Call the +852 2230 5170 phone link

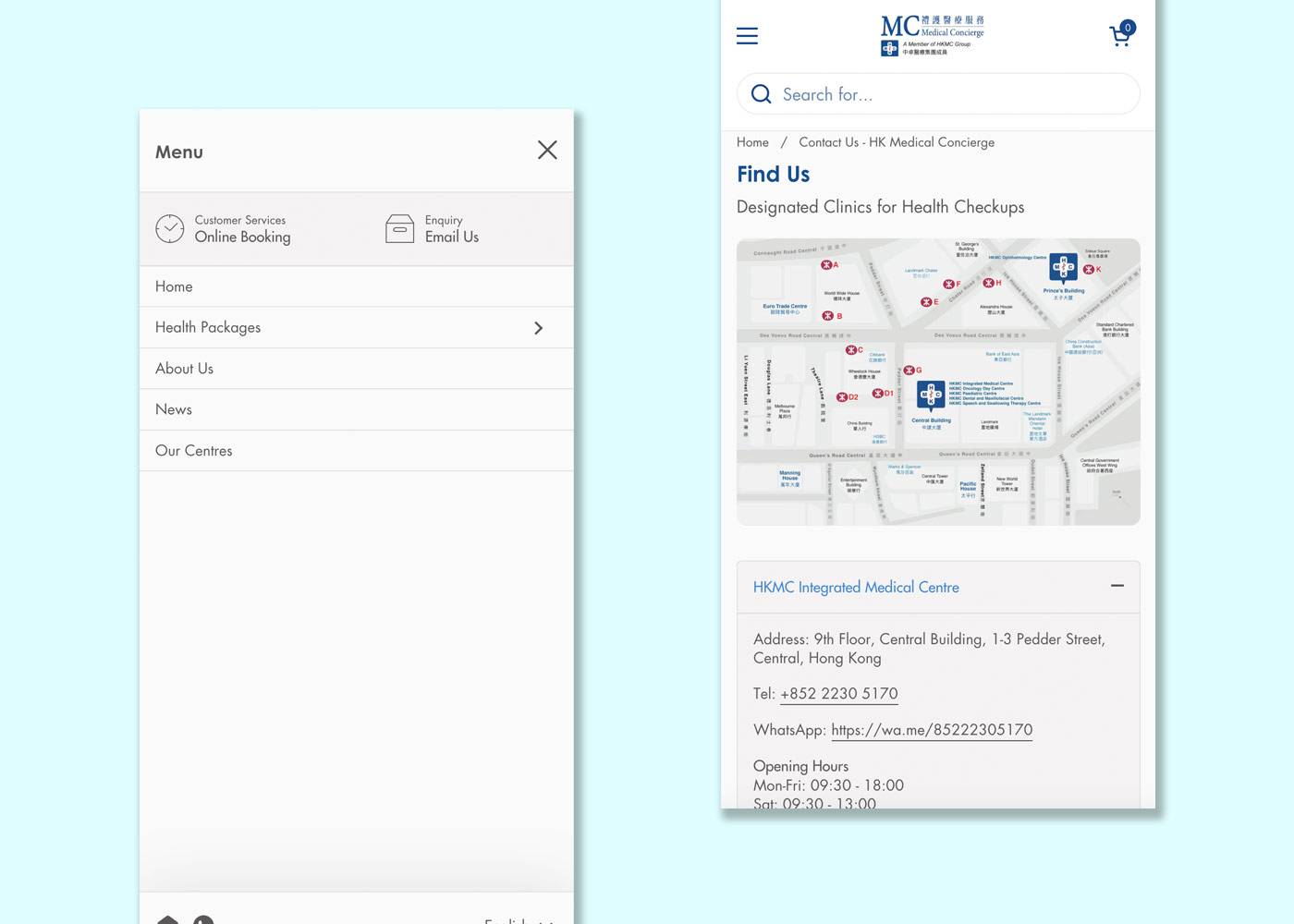coord(838,694)
